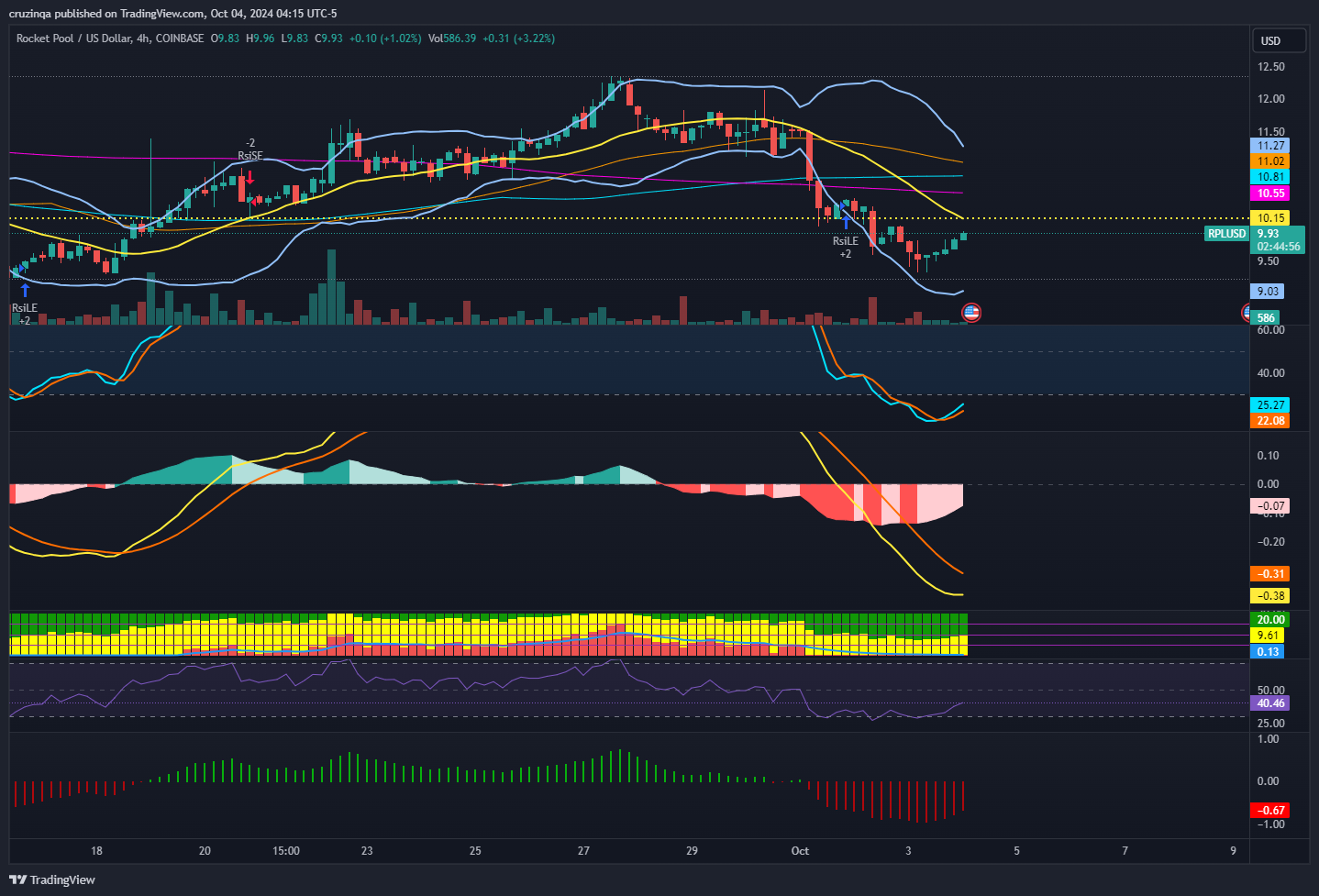Click the green 586 volume label
Screen dimensions: 1319x896
pos(1266,318)
